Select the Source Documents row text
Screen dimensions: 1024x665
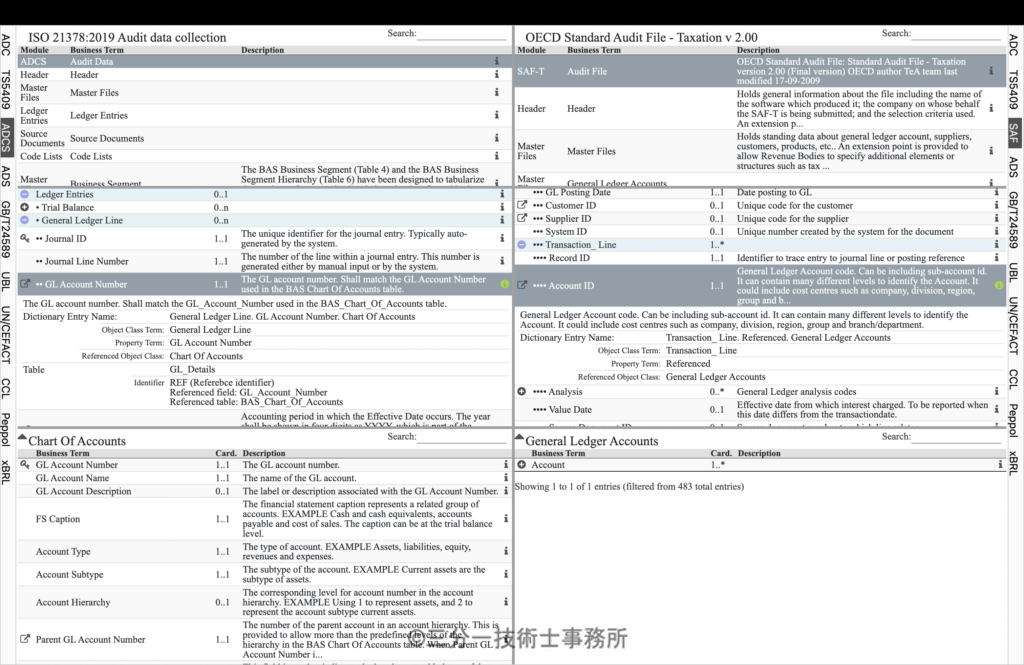click(x=107, y=138)
